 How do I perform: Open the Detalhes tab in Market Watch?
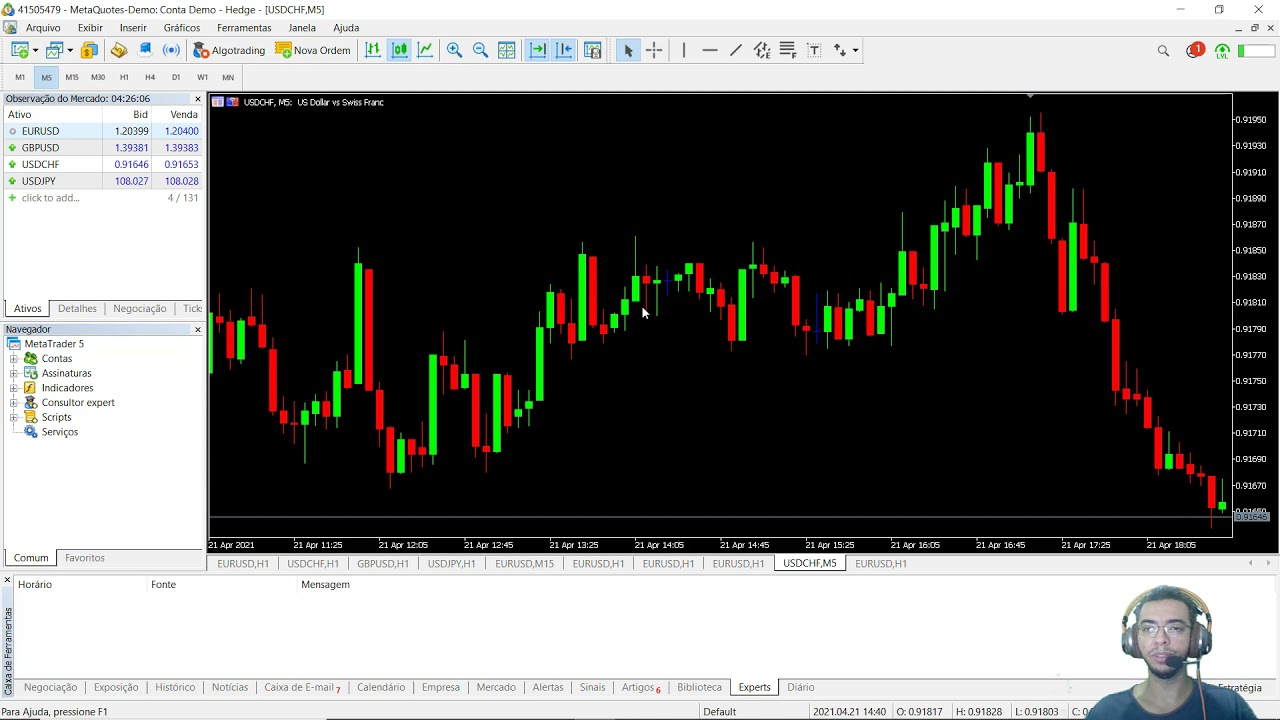point(77,309)
